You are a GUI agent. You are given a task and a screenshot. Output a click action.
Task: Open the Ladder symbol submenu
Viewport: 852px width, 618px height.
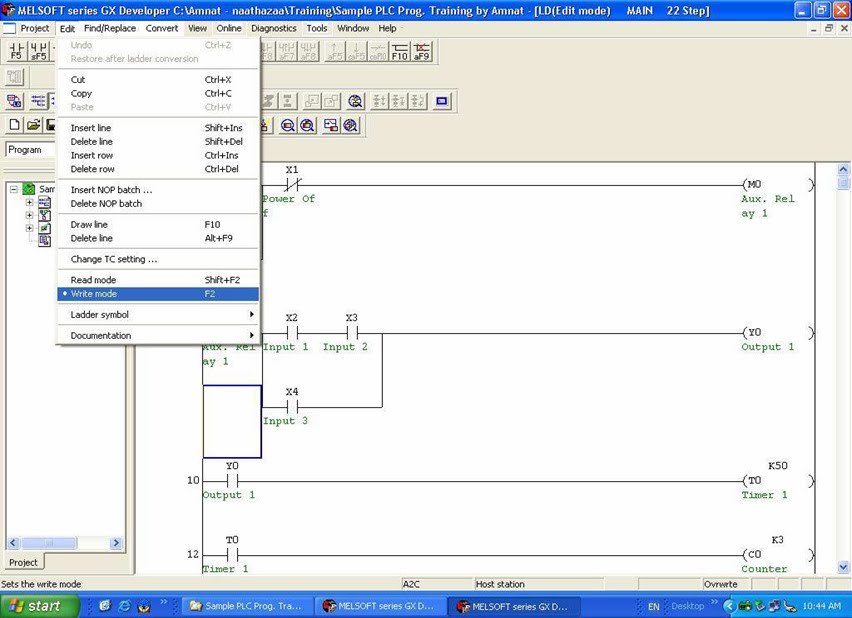tap(158, 315)
